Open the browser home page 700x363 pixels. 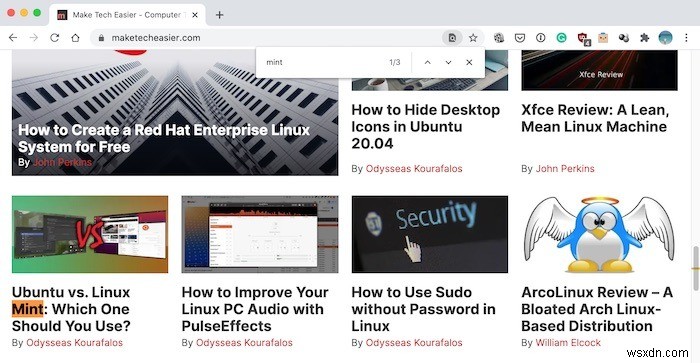[75, 38]
